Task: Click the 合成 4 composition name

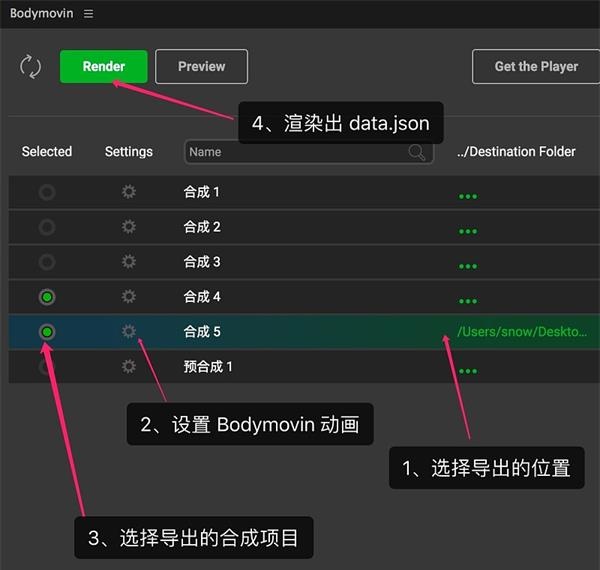Action: [202, 297]
